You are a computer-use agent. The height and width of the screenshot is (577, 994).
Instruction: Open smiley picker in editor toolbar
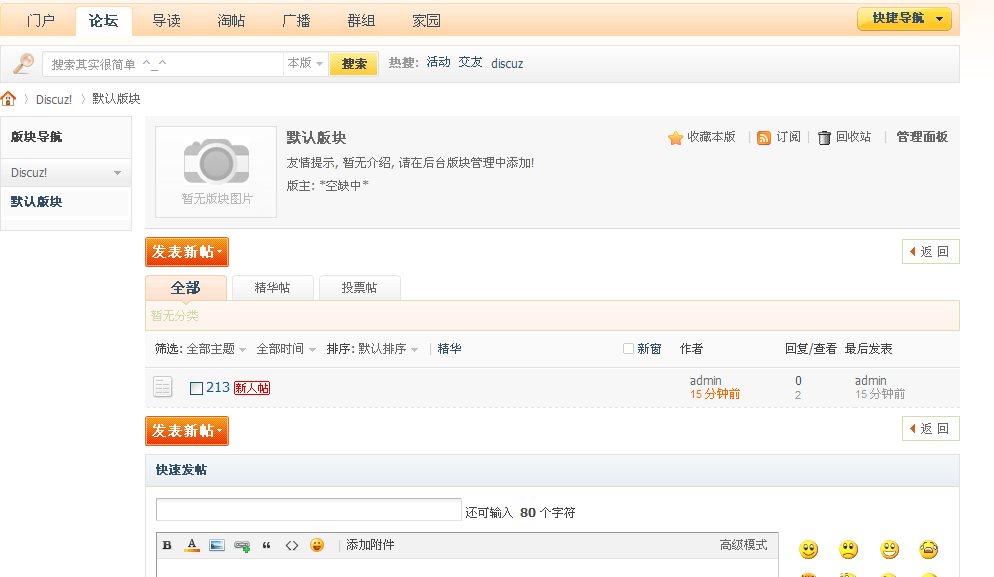pyautogui.click(x=317, y=545)
